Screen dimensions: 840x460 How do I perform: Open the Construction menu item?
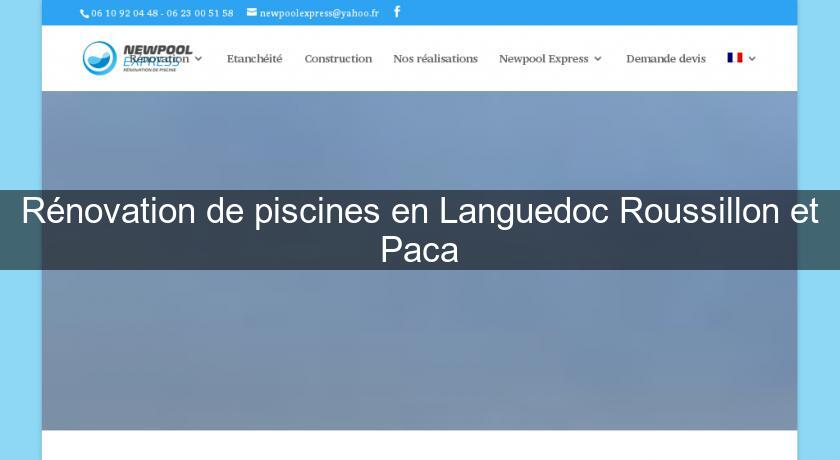(338, 58)
